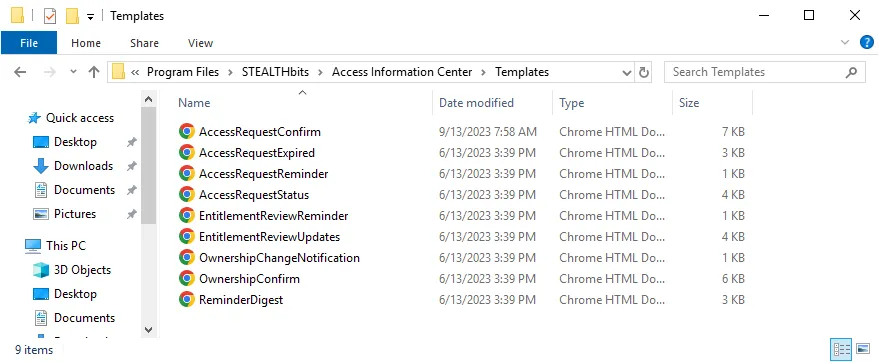Click the navigation pane scroll up arrow
This screenshot has height=362, width=879.
point(148,99)
